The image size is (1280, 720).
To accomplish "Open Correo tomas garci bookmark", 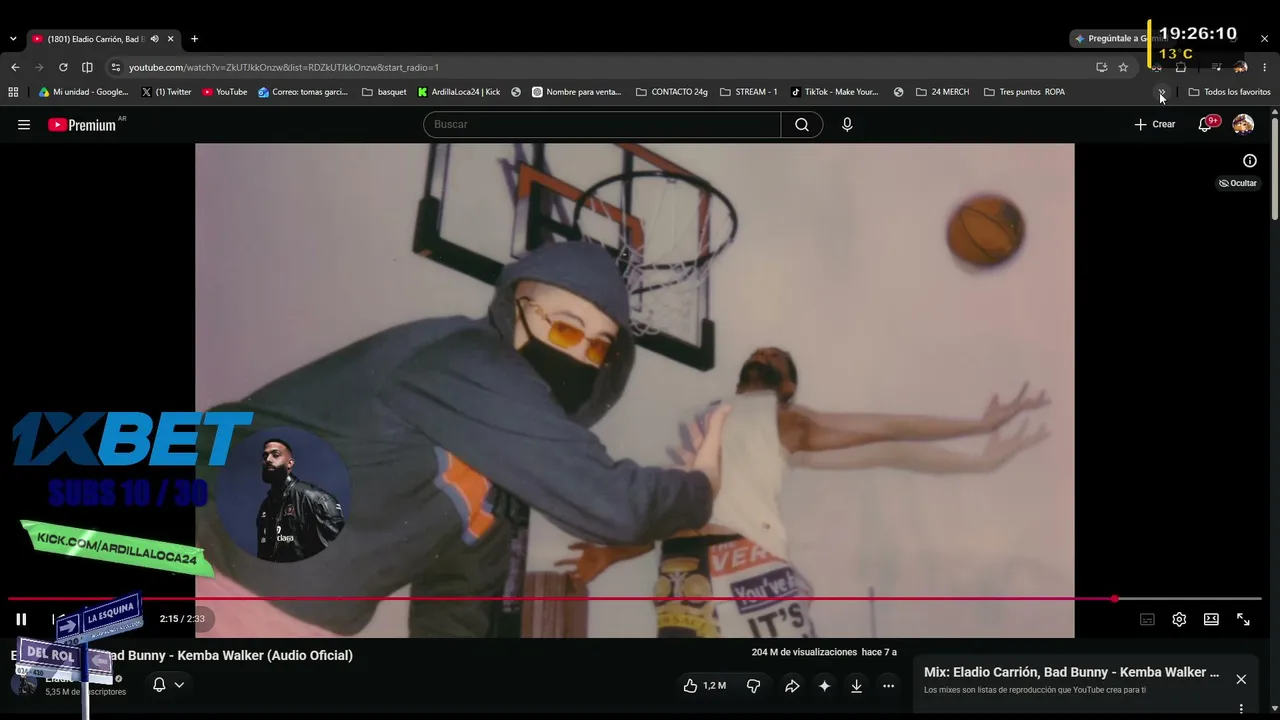I will pyautogui.click(x=303, y=92).
